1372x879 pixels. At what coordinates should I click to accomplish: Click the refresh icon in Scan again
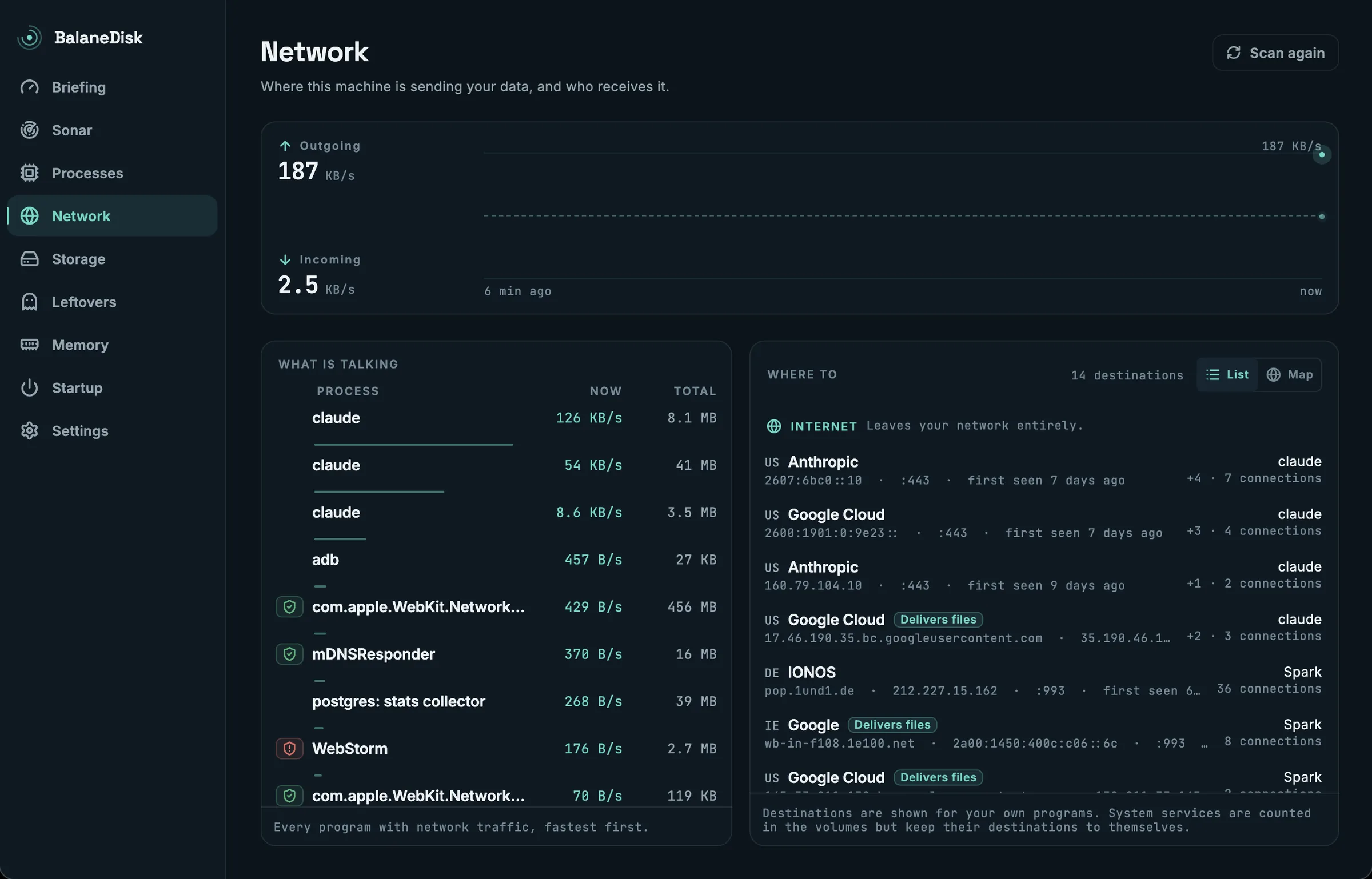click(x=1234, y=53)
